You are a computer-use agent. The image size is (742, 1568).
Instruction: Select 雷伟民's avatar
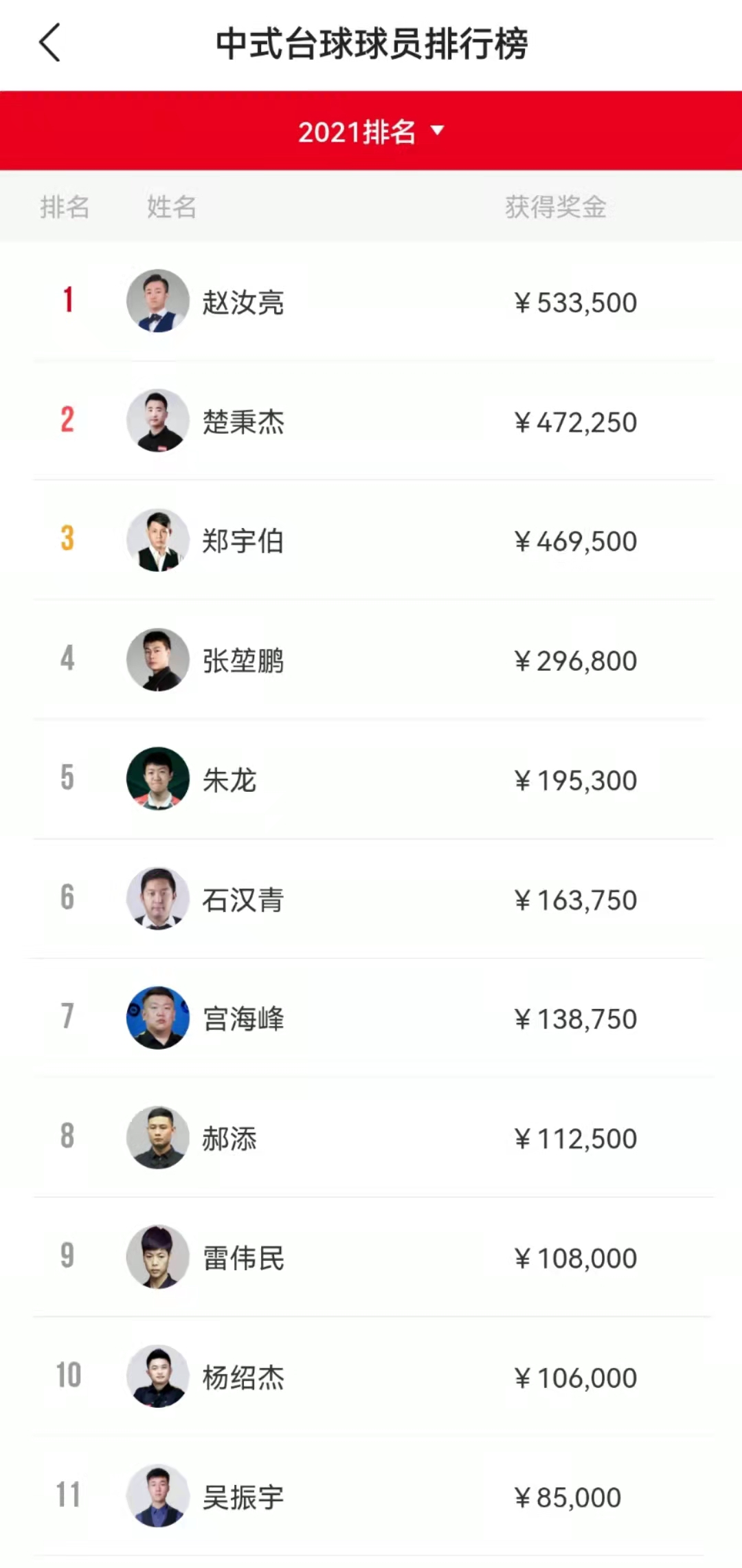[x=158, y=1257]
